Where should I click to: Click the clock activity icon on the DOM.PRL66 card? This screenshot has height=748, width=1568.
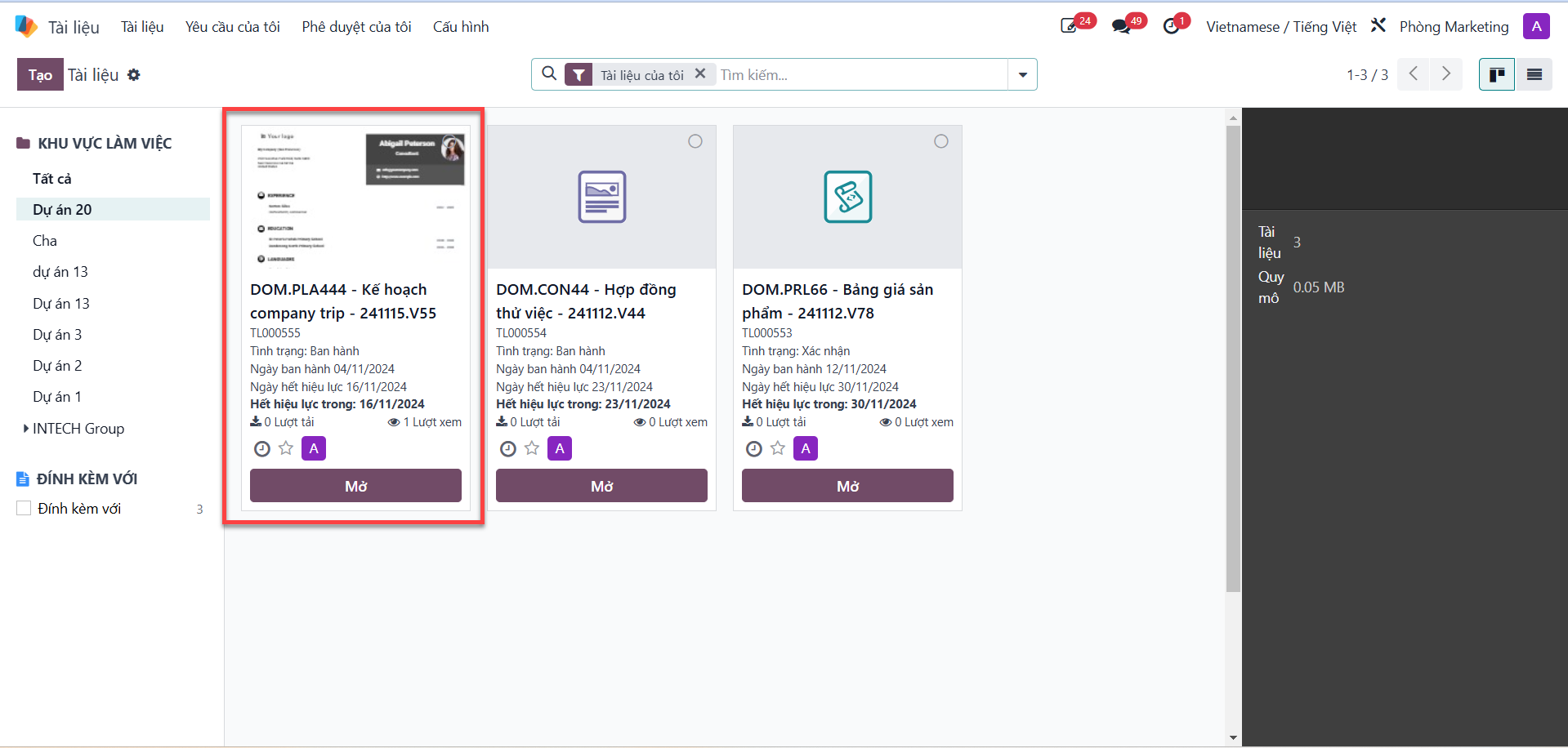coord(754,448)
